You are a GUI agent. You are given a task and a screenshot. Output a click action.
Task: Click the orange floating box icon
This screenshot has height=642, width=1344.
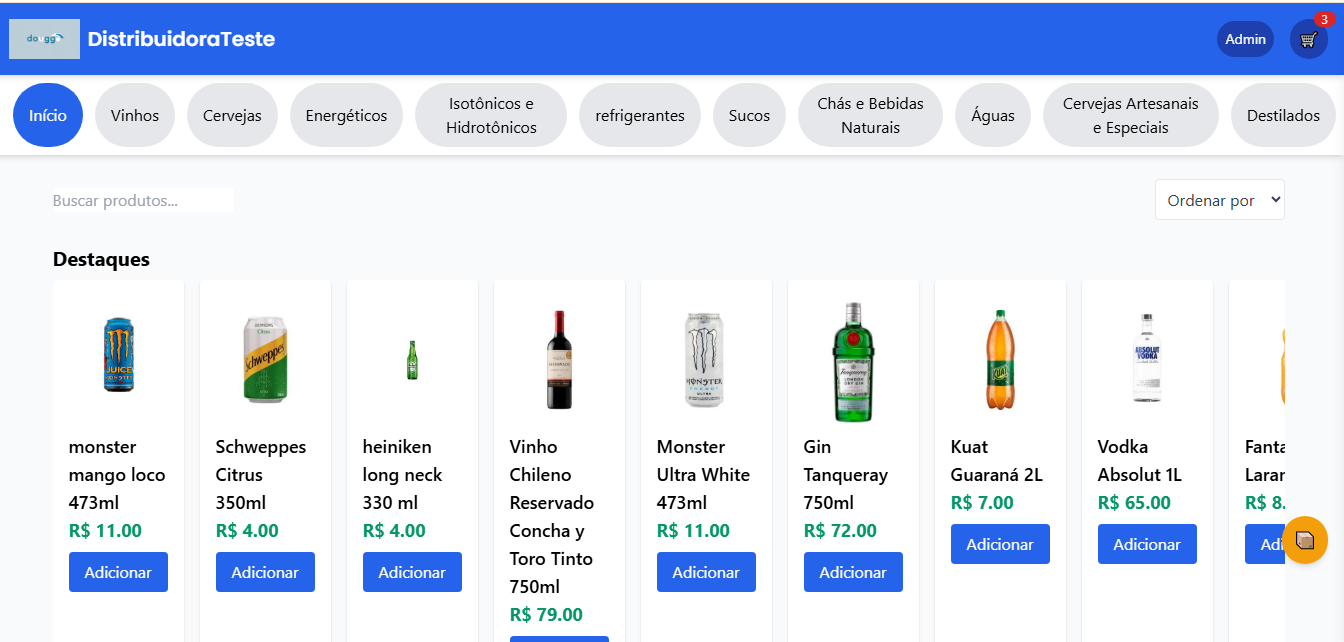[x=1304, y=540]
